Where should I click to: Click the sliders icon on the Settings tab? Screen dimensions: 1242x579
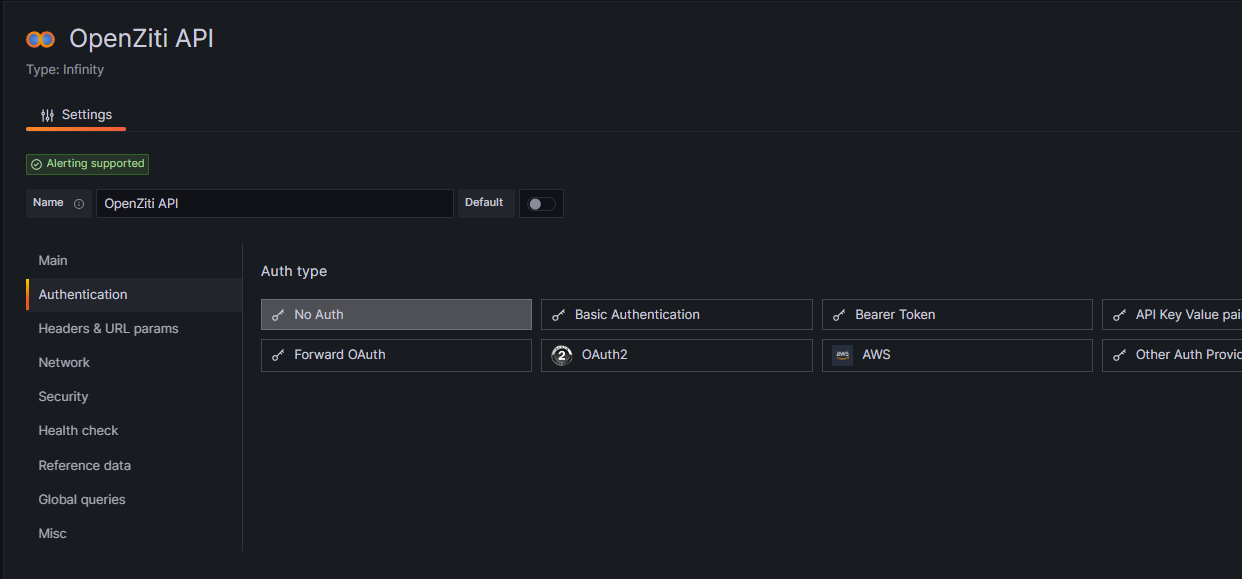pos(45,114)
